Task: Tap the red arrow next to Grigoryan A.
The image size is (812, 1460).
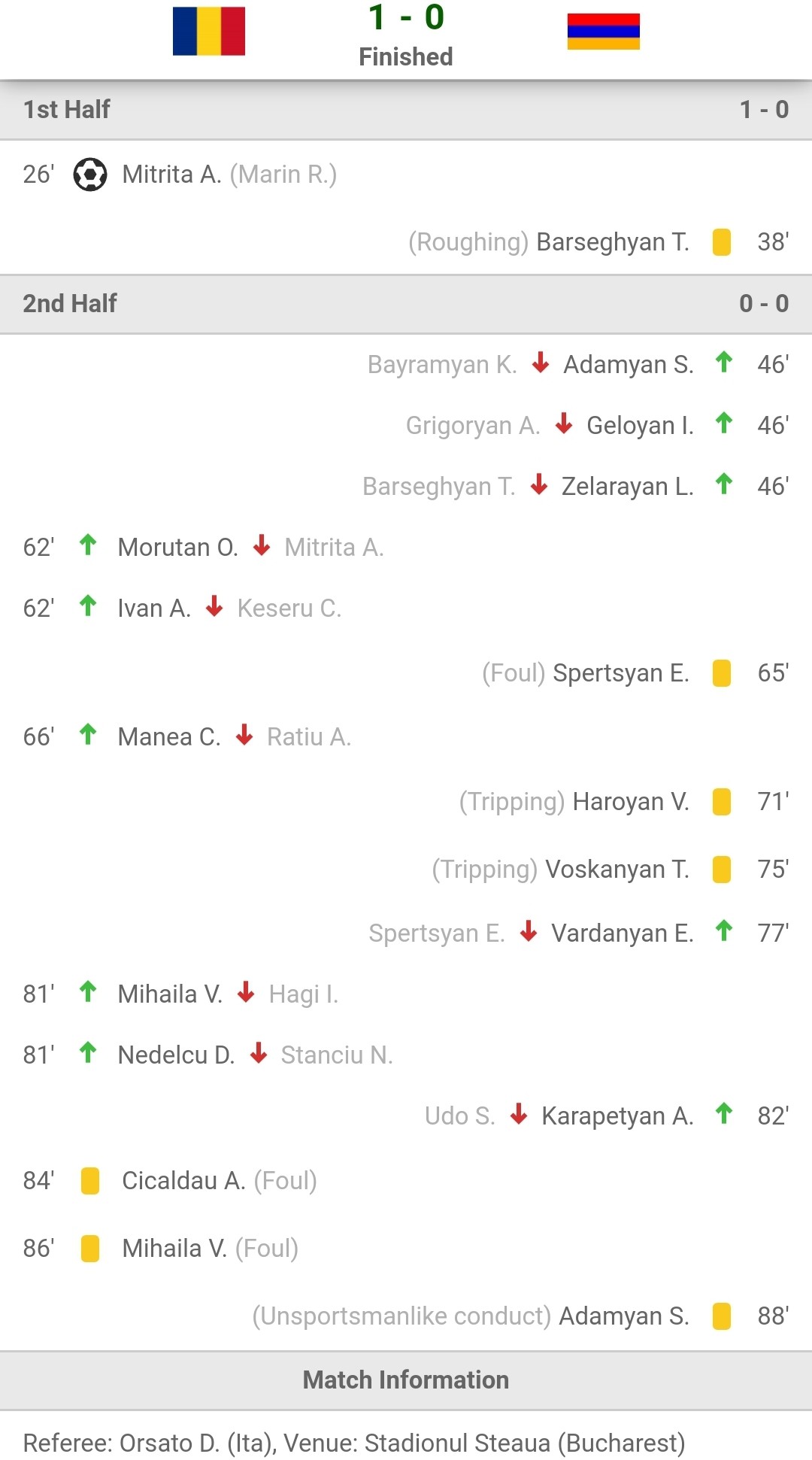Action: point(564,424)
